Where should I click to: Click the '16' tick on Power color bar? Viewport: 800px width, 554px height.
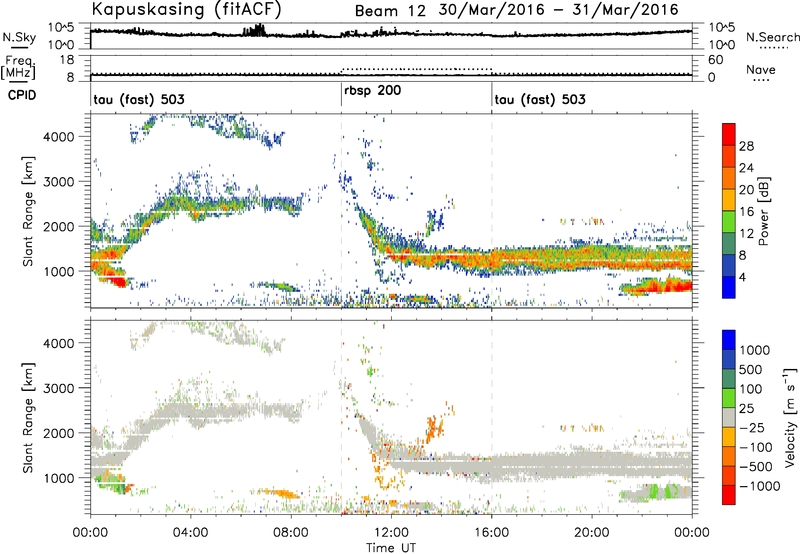pos(746,211)
